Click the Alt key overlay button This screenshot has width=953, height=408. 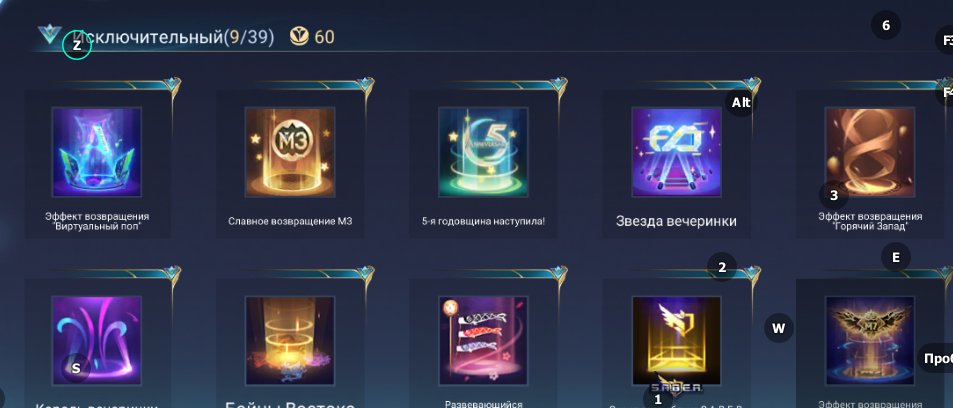741,103
